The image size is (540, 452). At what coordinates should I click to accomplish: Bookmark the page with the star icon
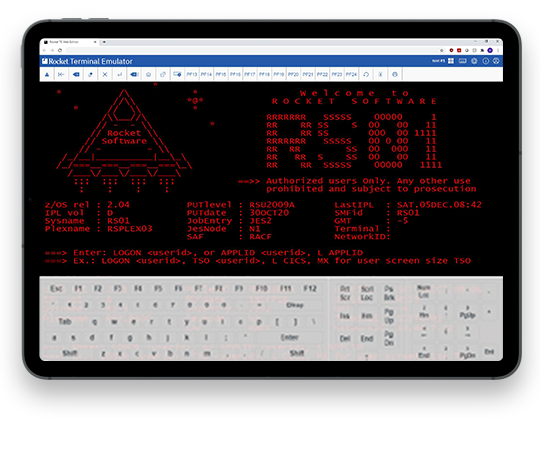(x=442, y=50)
